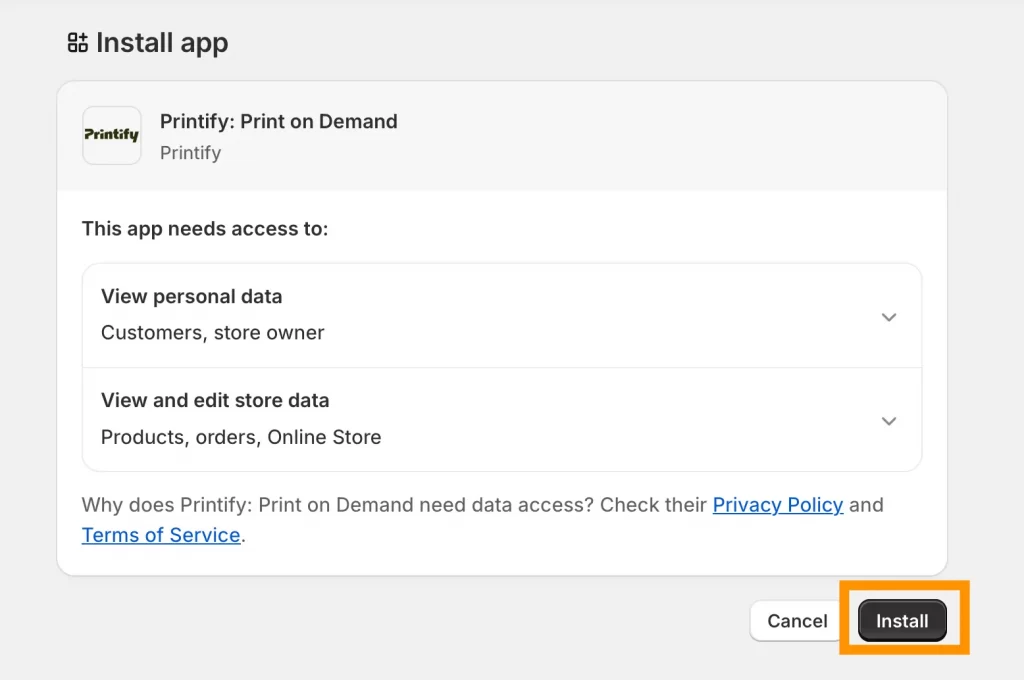Click the Install button
This screenshot has height=680, width=1024.
(902, 621)
